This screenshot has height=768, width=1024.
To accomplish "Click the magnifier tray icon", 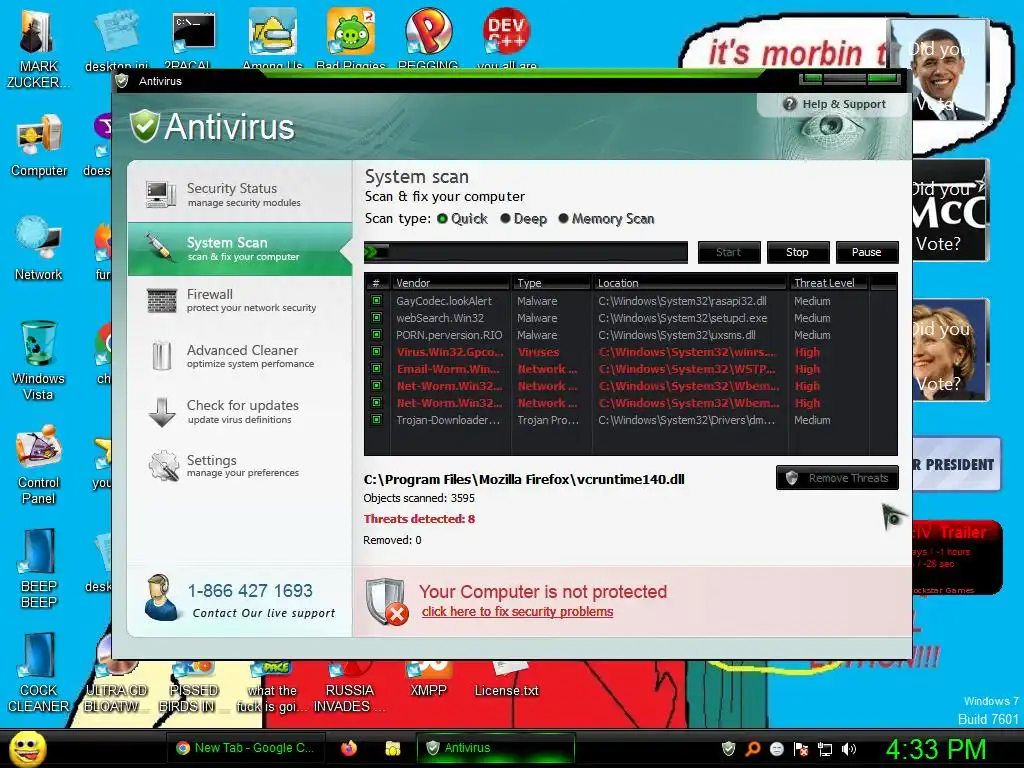I will tap(753, 749).
